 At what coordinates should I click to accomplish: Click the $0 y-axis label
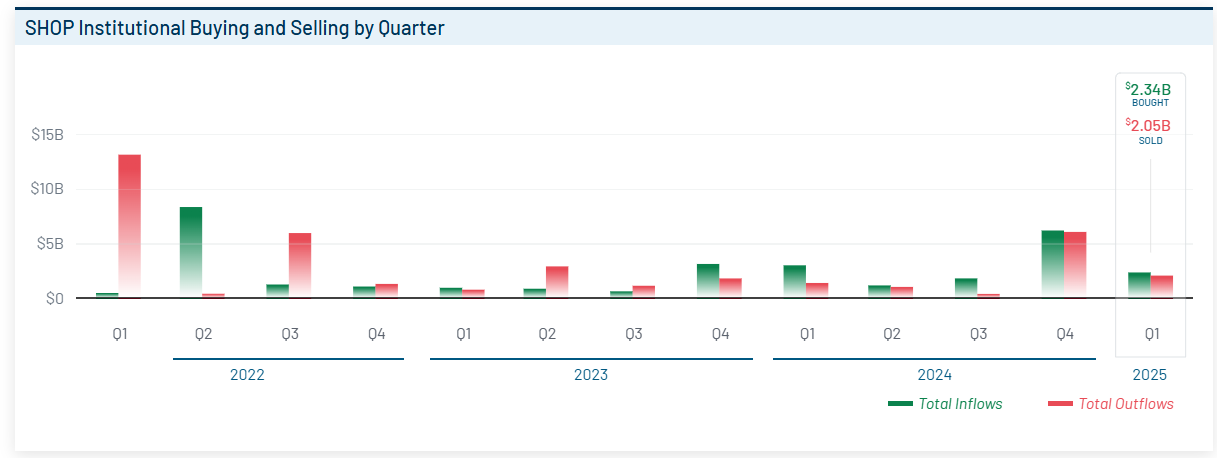tap(54, 298)
